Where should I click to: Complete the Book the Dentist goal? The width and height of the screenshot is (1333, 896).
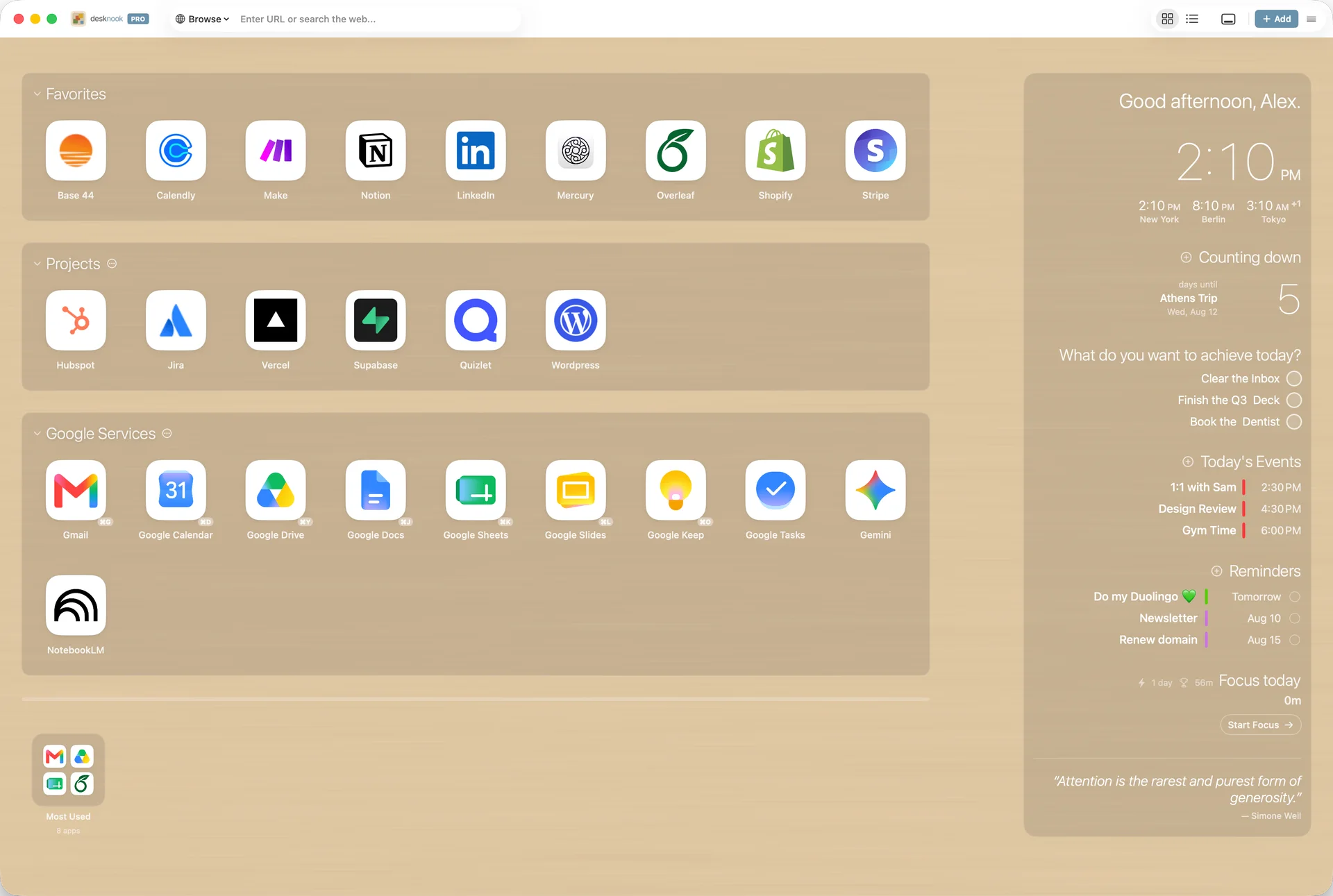point(1294,422)
